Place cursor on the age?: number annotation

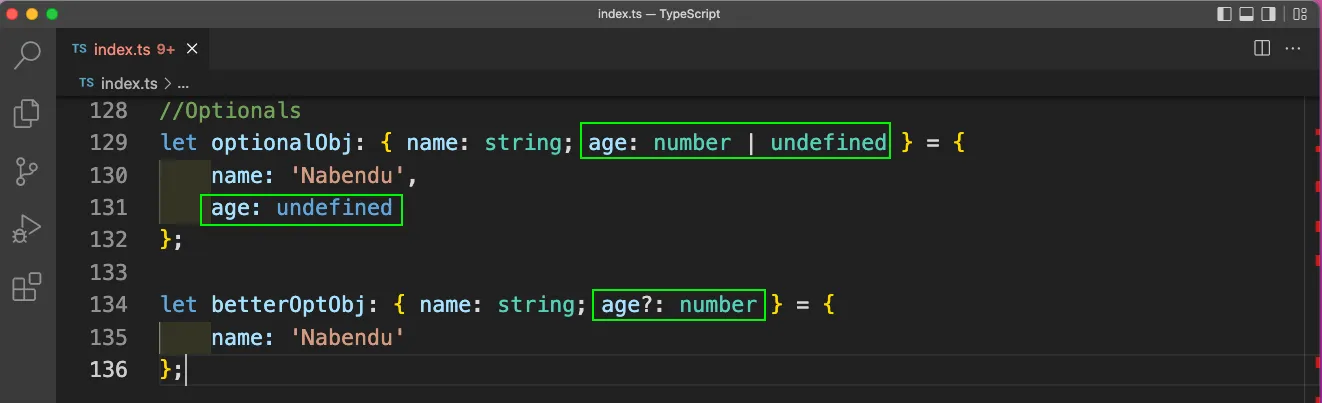click(679, 304)
